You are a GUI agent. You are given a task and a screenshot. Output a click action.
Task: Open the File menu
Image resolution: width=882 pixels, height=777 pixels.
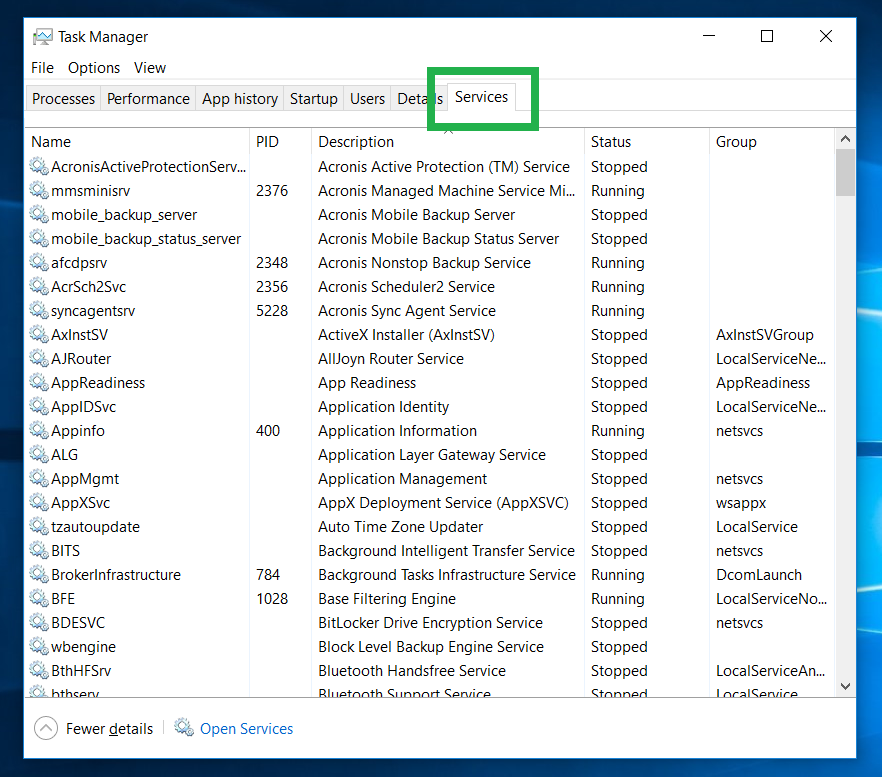click(x=42, y=68)
